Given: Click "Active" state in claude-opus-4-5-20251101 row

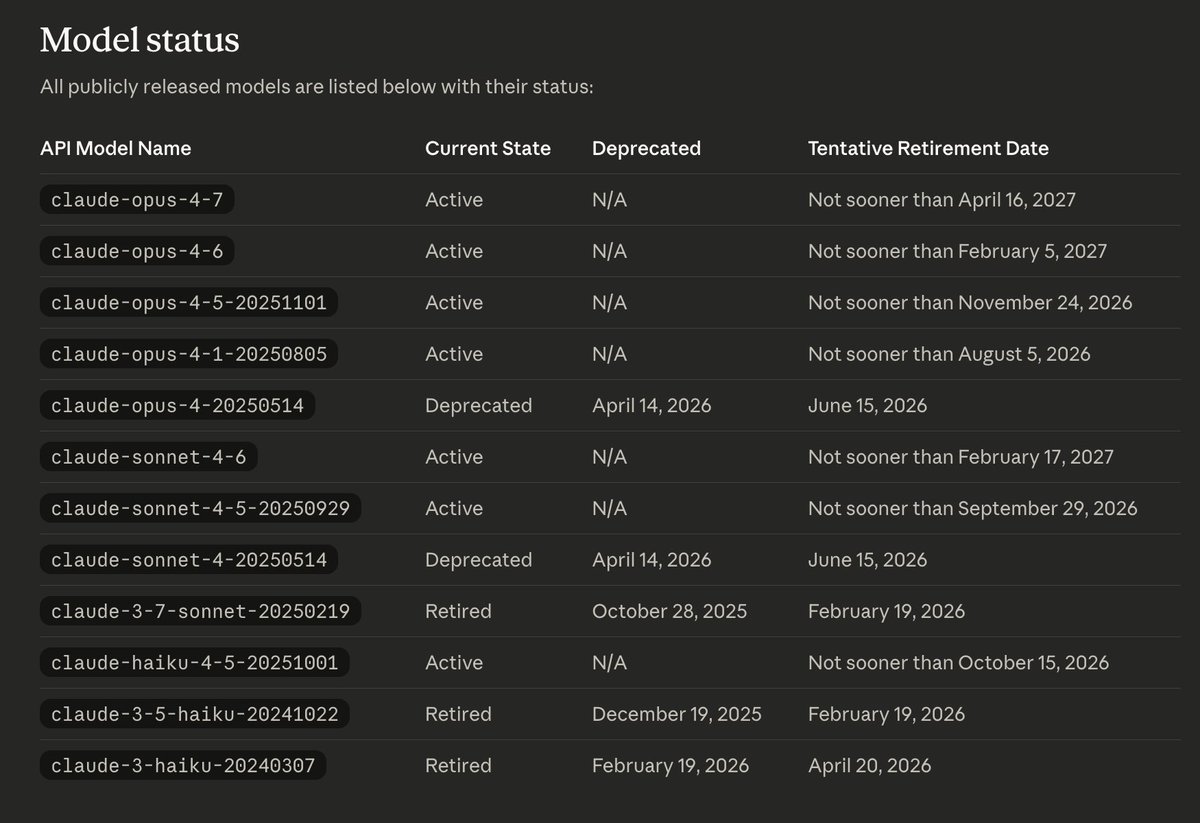Looking at the screenshot, I should [x=454, y=303].
